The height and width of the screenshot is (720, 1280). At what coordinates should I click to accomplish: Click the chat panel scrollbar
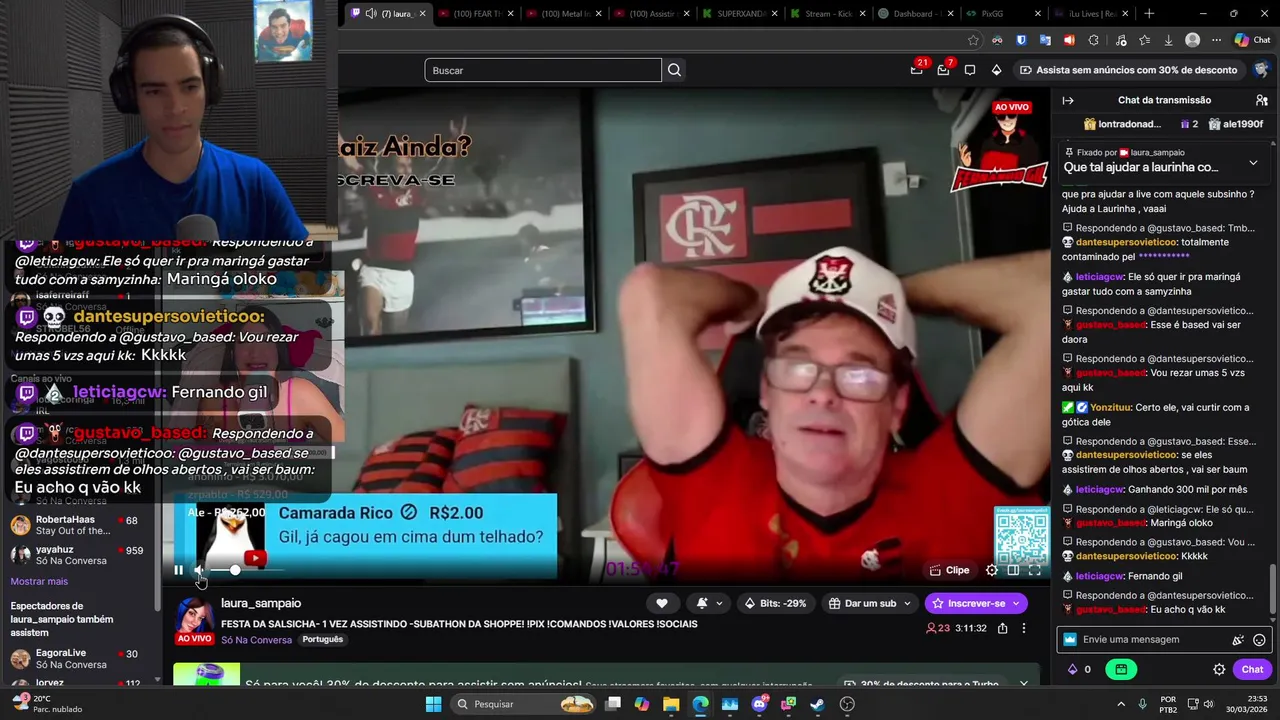1273,590
